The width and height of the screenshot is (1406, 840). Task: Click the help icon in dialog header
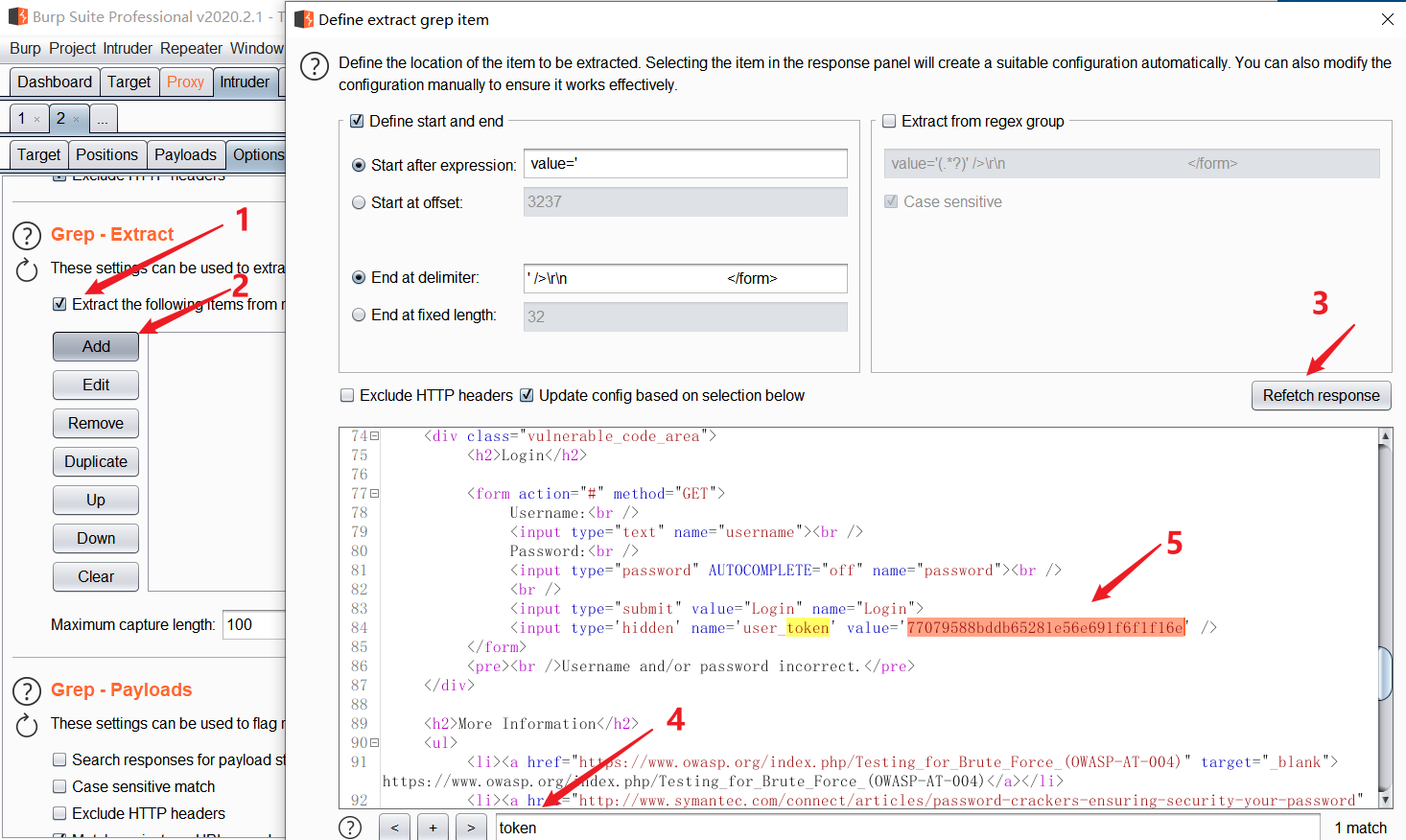click(x=315, y=66)
